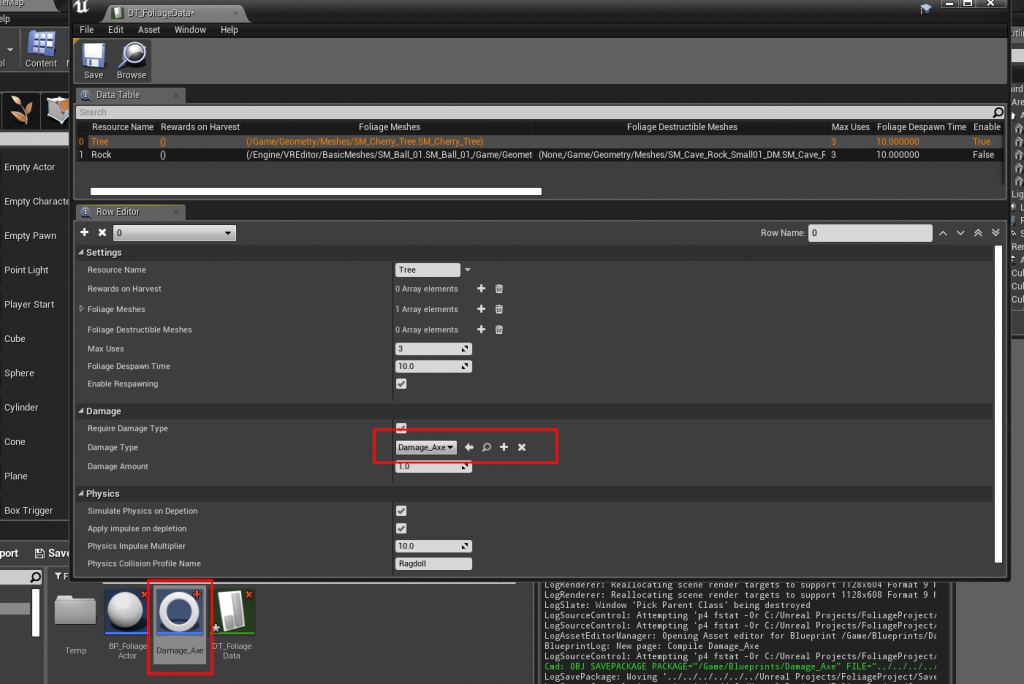Screen dimensions: 1024x684
Task: Open Content browser button in main editor
Action: point(41,49)
